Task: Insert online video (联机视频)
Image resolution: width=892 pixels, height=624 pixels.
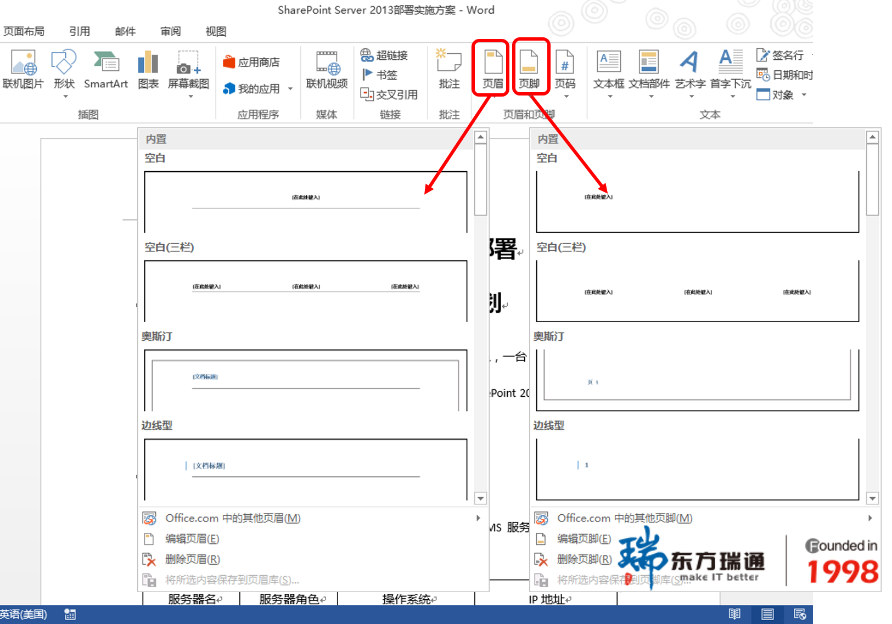Action: pyautogui.click(x=327, y=69)
